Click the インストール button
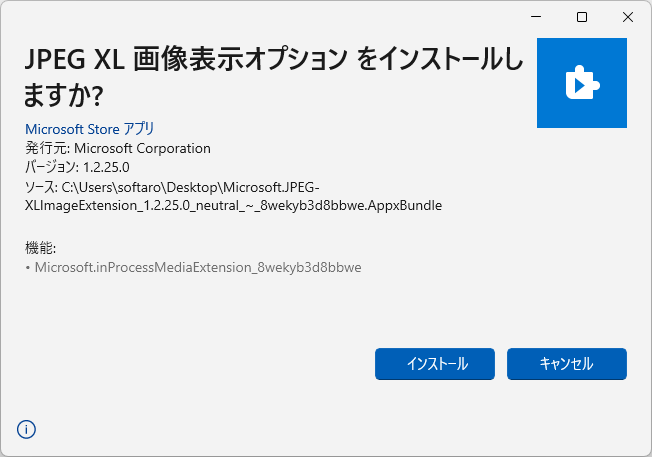Viewport: 652px width, 457px height. pyautogui.click(x=435, y=364)
